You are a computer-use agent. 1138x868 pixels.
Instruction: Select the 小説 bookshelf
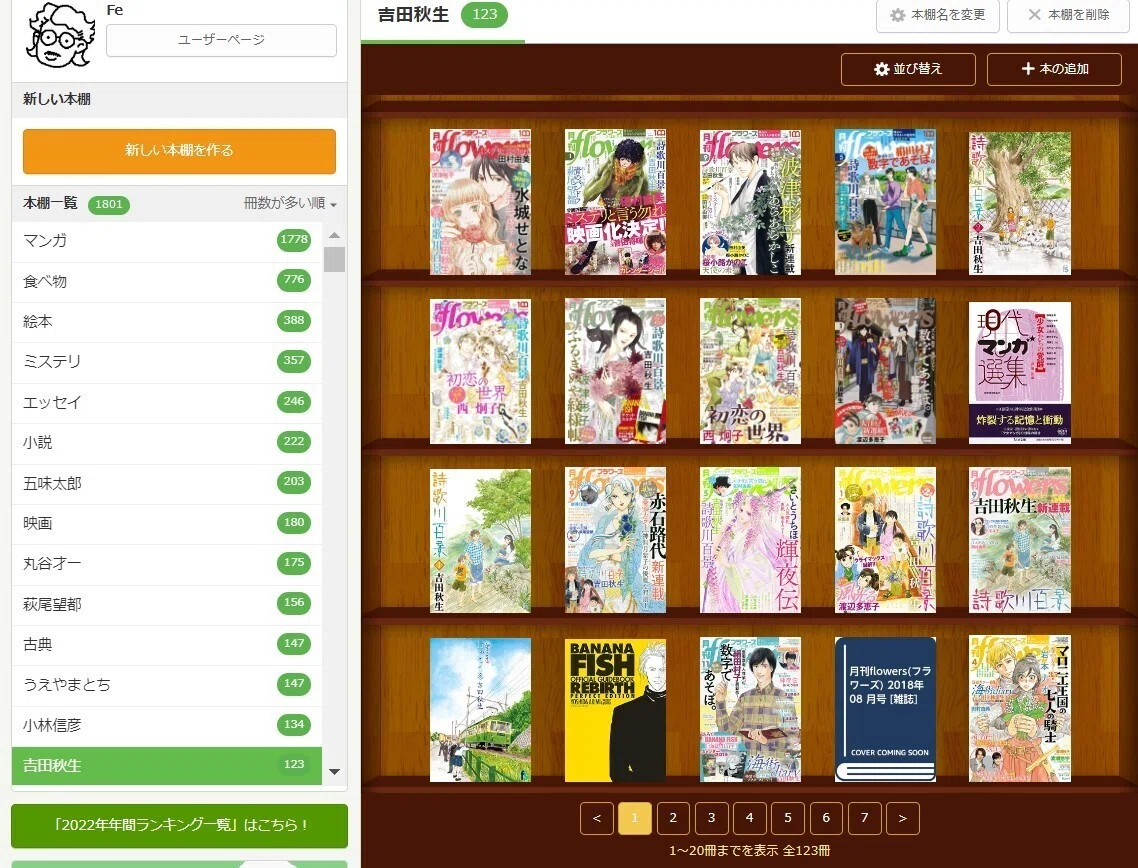[167, 443]
